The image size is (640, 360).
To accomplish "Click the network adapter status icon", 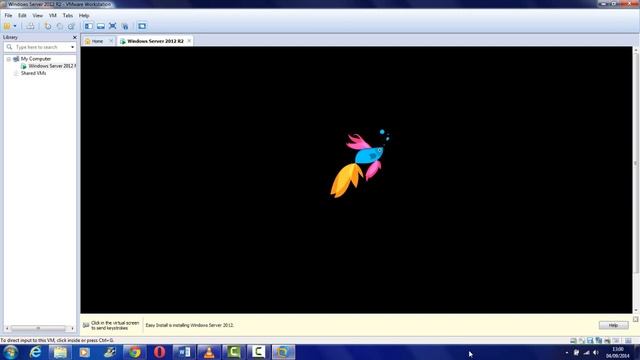I will coord(599,340).
